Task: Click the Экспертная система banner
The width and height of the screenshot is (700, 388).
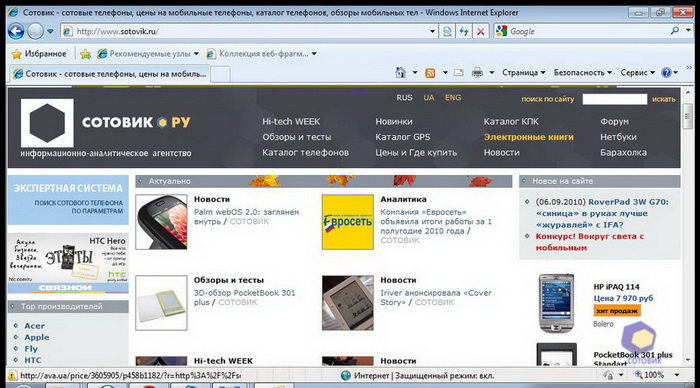Action: tap(68, 200)
